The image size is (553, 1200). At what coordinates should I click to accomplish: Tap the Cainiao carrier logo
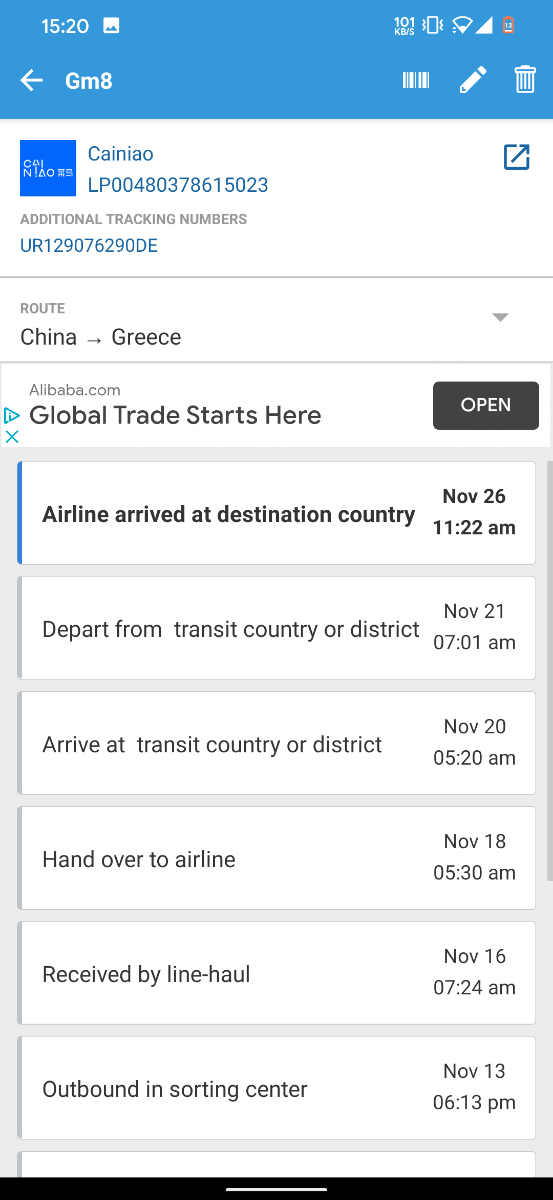(x=48, y=168)
